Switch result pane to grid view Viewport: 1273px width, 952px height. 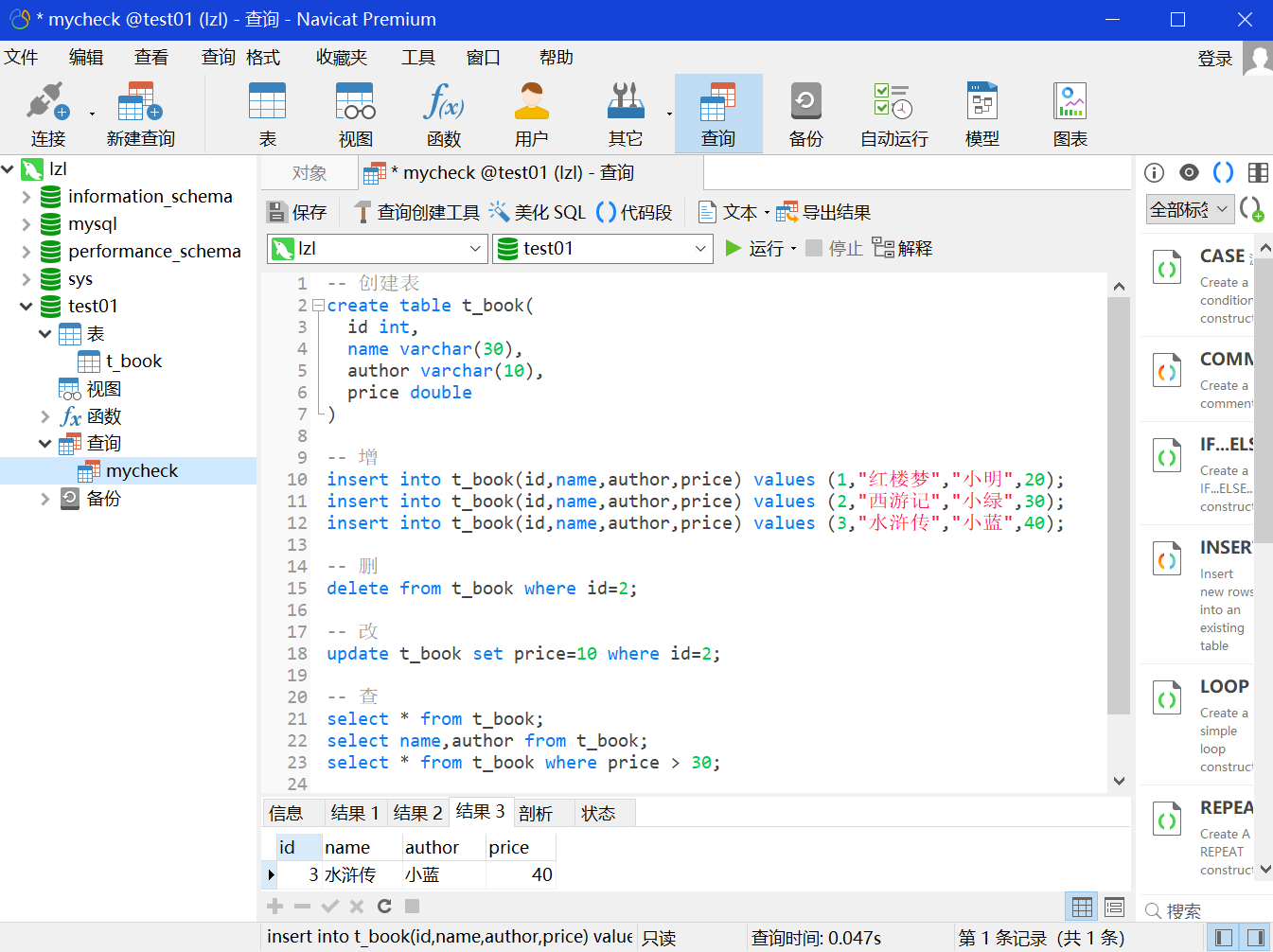[x=1082, y=907]
